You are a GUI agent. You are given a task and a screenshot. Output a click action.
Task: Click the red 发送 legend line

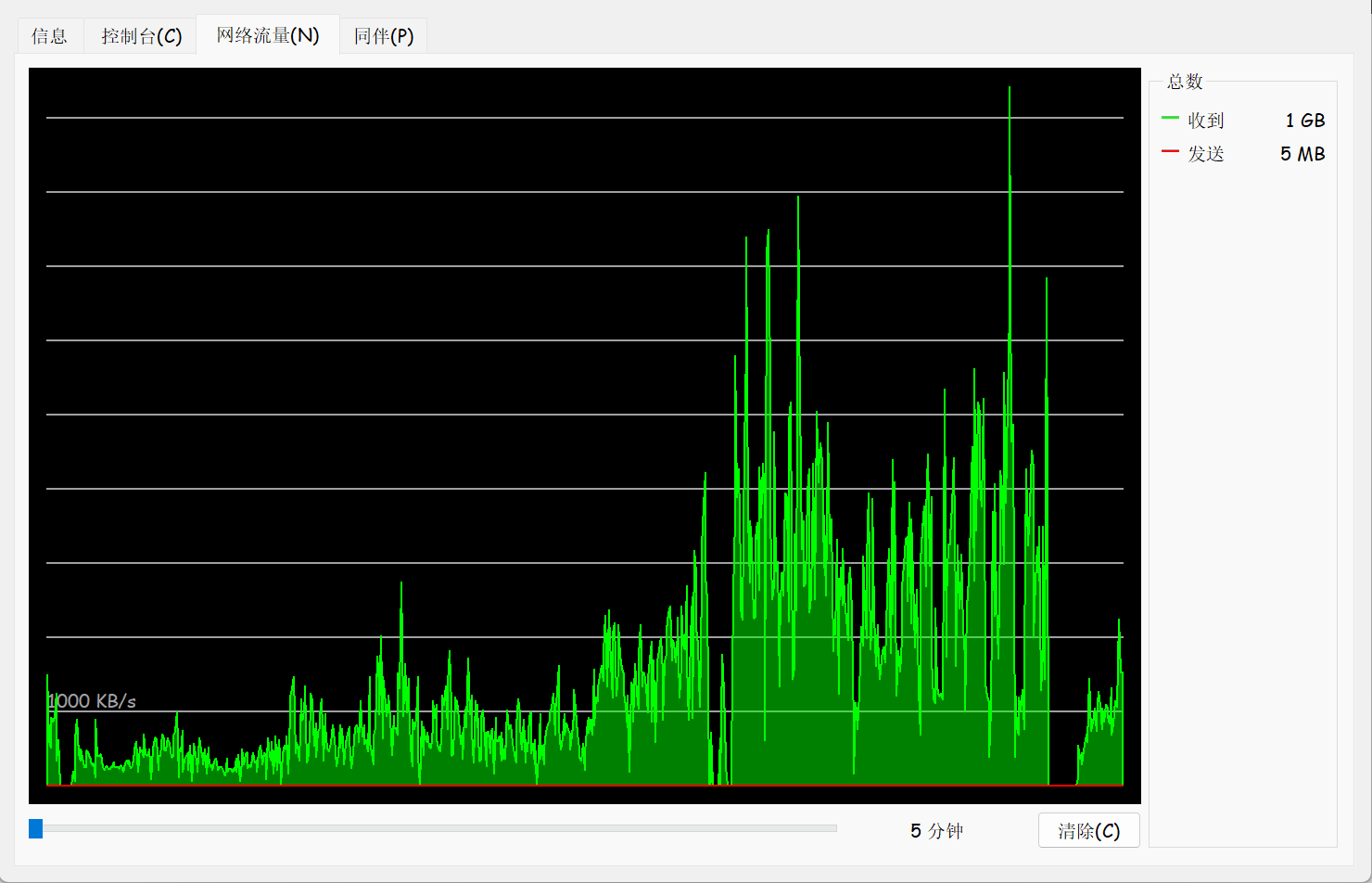pyautogui.click(x=1170, y=152)
